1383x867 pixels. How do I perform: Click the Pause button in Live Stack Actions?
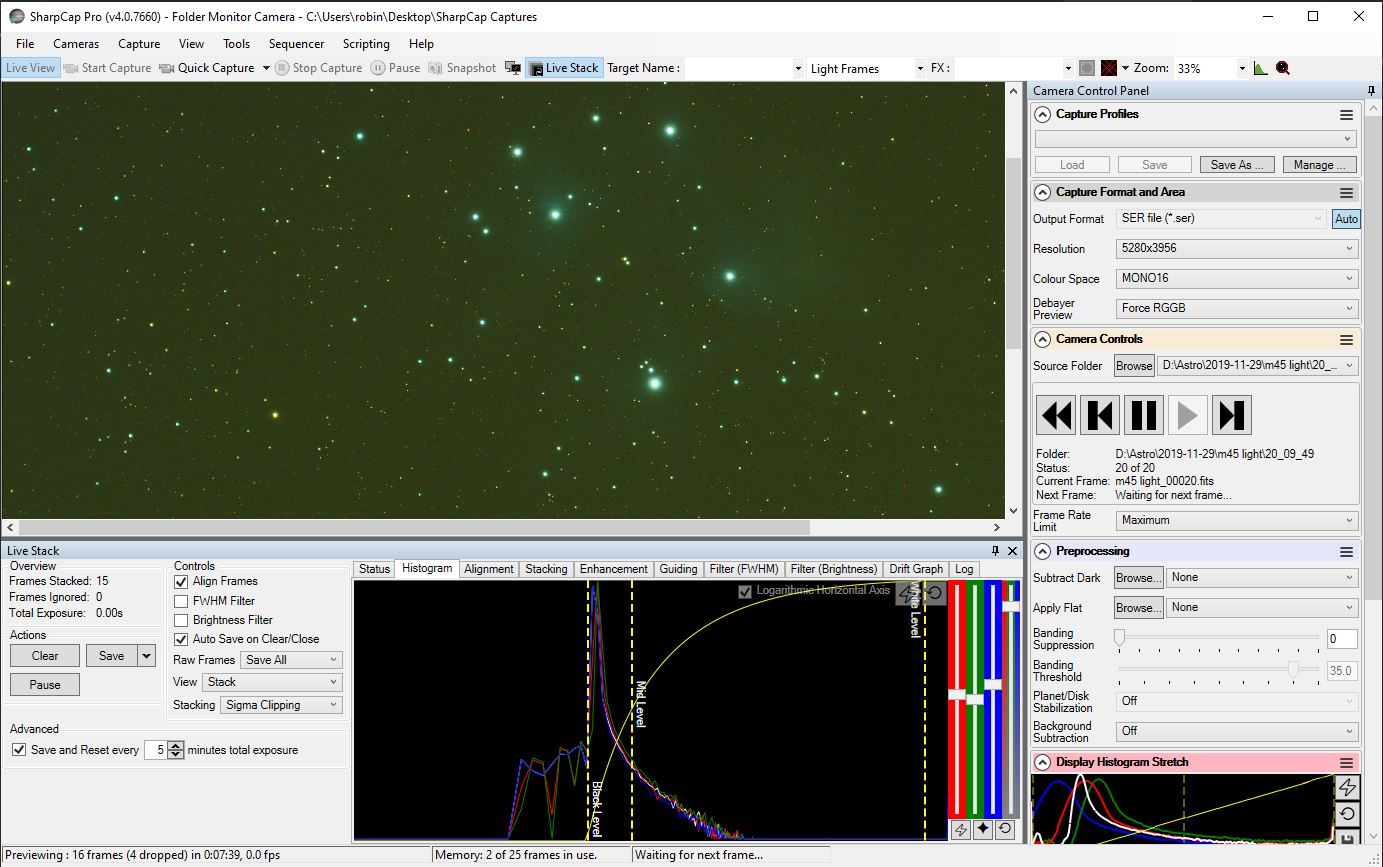click(x=45, y=685)
